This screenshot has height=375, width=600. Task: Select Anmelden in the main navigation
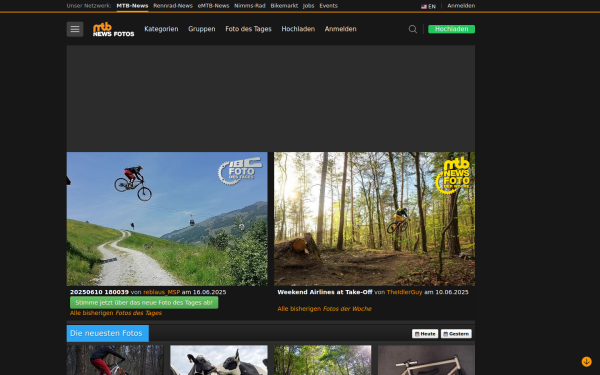(x=341, y=29)
